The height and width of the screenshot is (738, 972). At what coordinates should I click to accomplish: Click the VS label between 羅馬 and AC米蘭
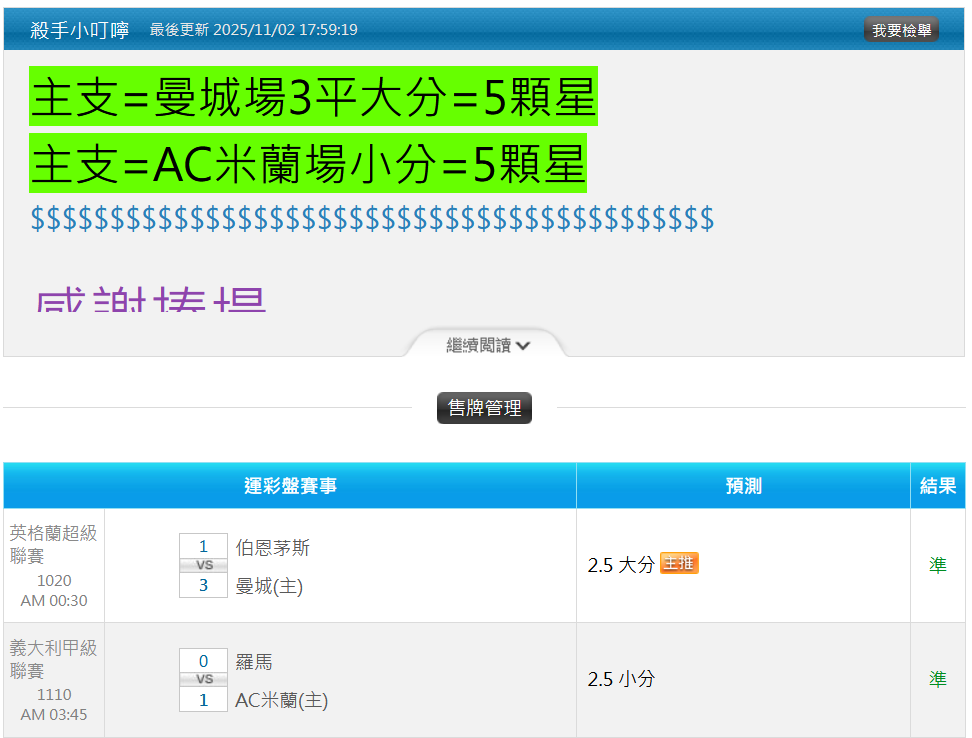(204, 680)
